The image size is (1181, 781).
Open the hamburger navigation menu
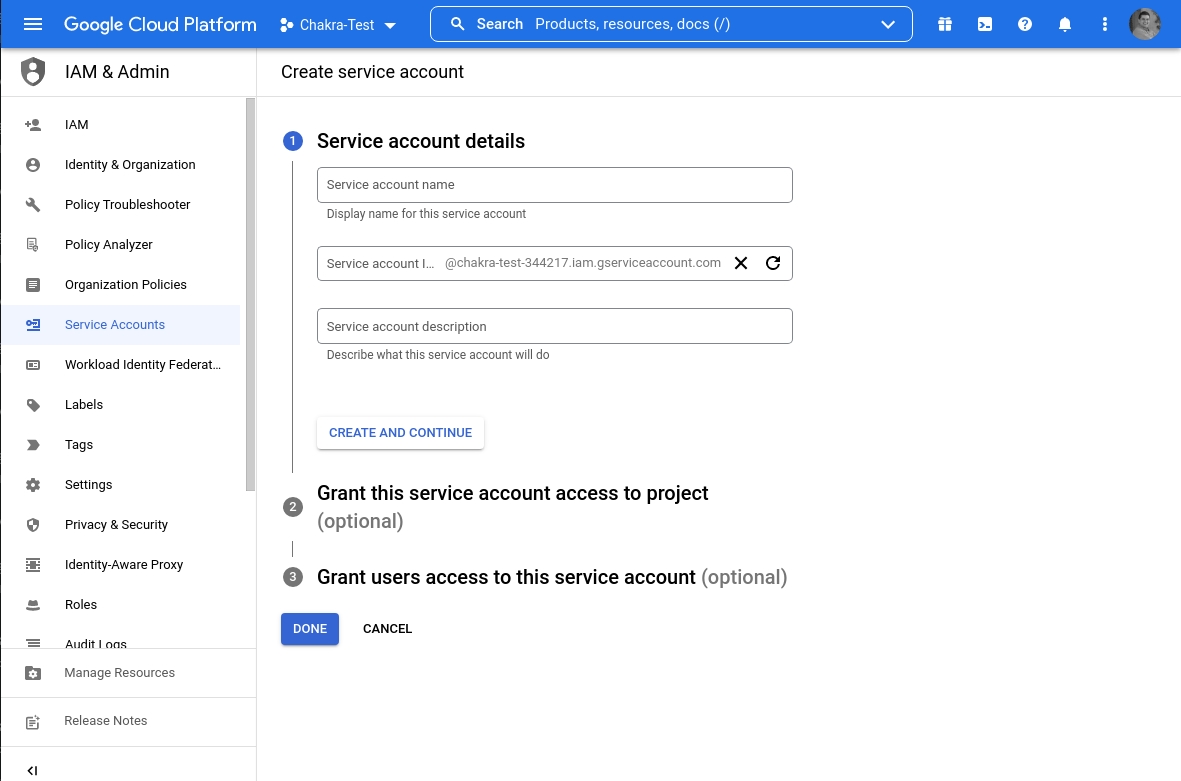[33, 24]
